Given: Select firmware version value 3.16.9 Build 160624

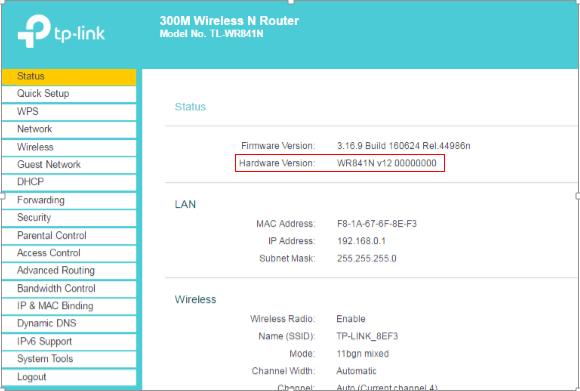Looking at the screenshot, I should tap(404, 146).
